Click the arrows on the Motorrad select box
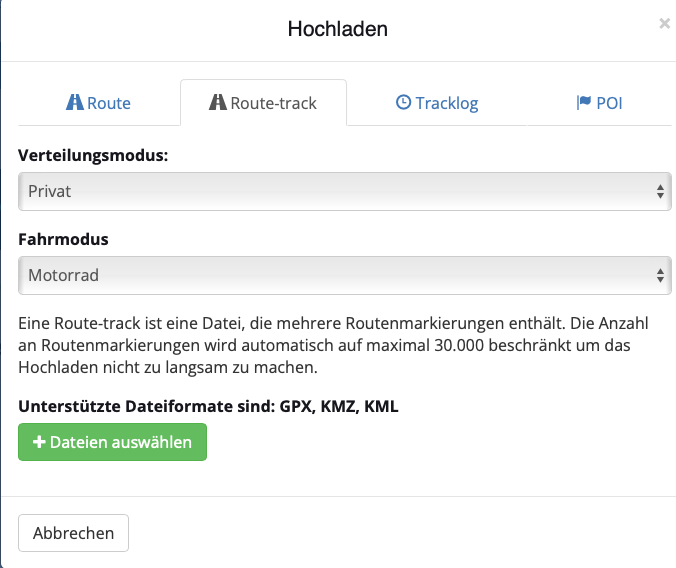This screenshot has height=568, width=676. [660, 275]
